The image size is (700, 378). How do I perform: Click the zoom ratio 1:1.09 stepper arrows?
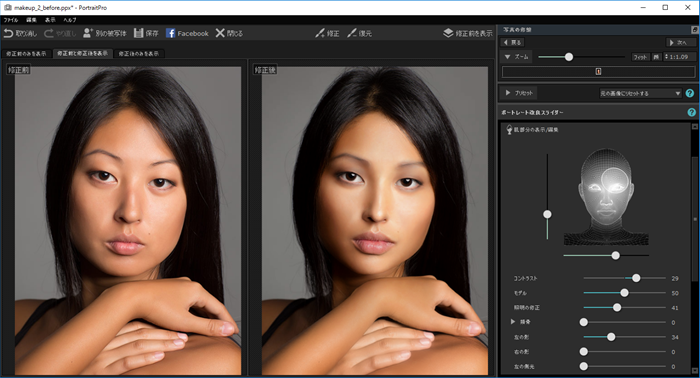[x=667, y=57]
